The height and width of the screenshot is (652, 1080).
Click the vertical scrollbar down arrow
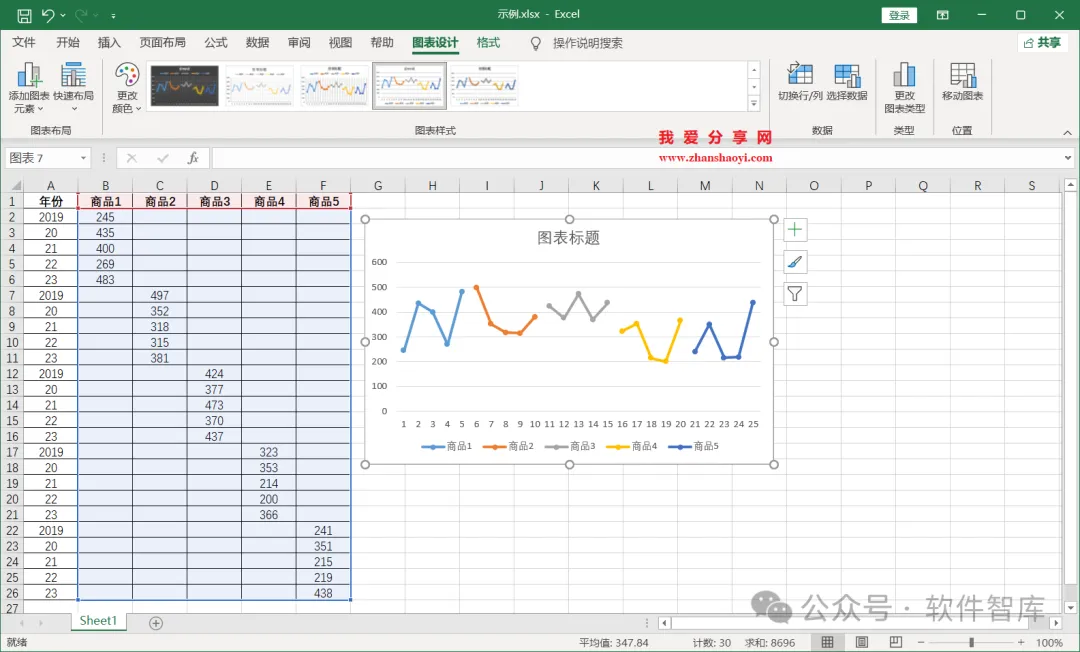1070,607
